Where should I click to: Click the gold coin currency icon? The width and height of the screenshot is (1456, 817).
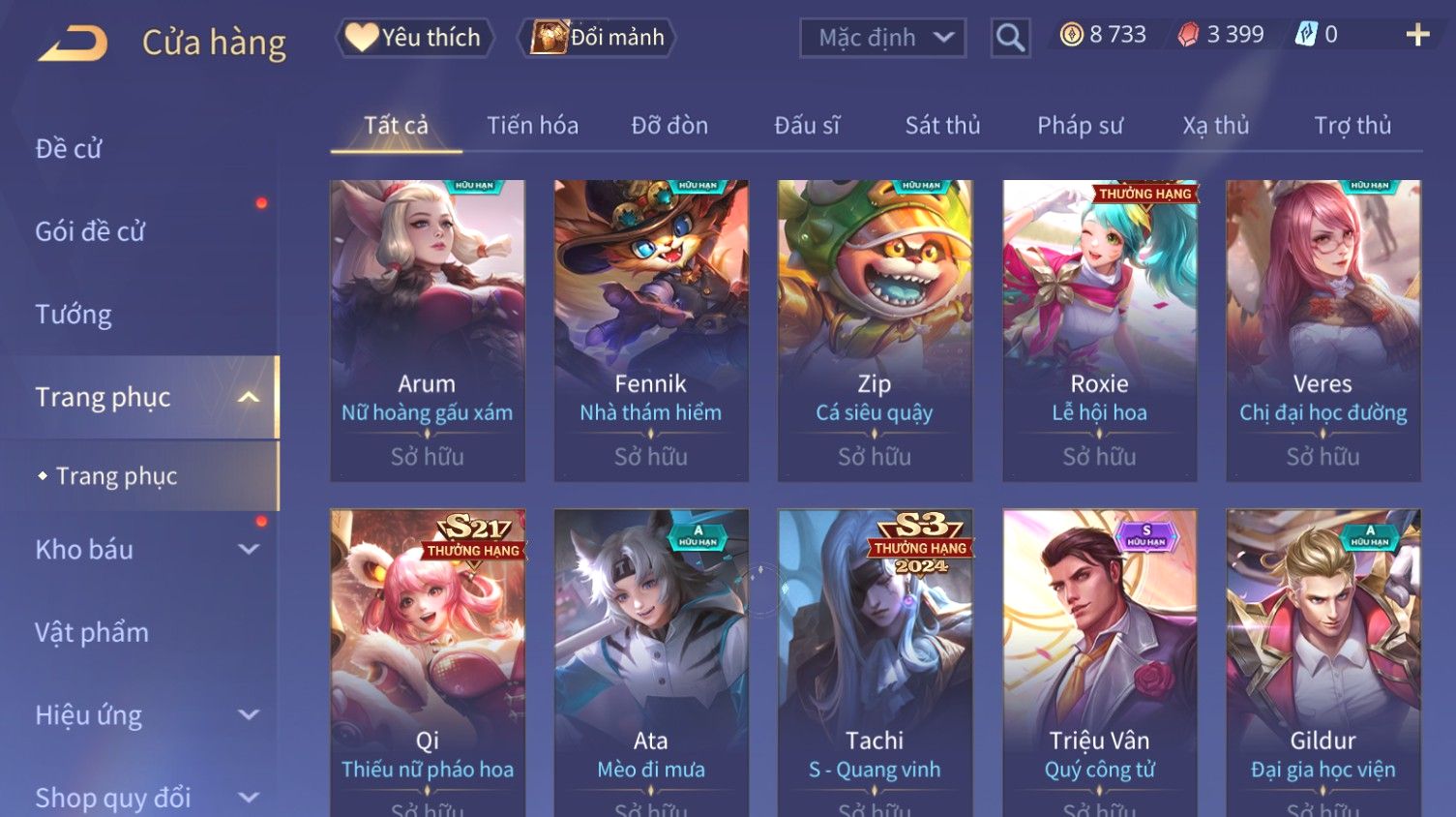(1071, 35)
